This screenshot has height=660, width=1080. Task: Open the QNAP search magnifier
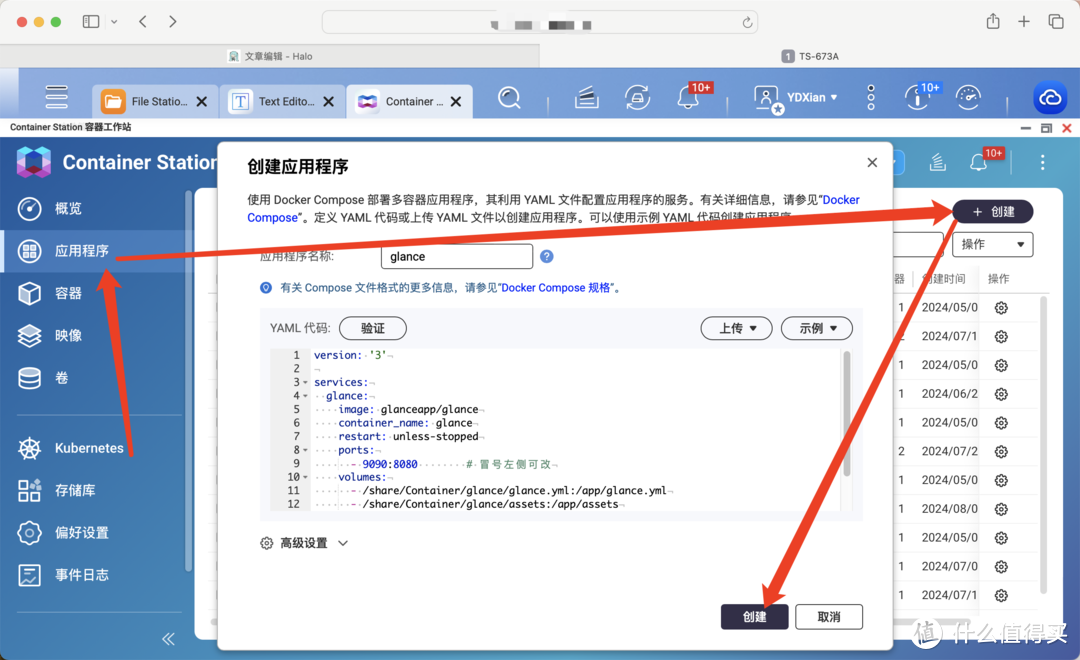point(509,97)
